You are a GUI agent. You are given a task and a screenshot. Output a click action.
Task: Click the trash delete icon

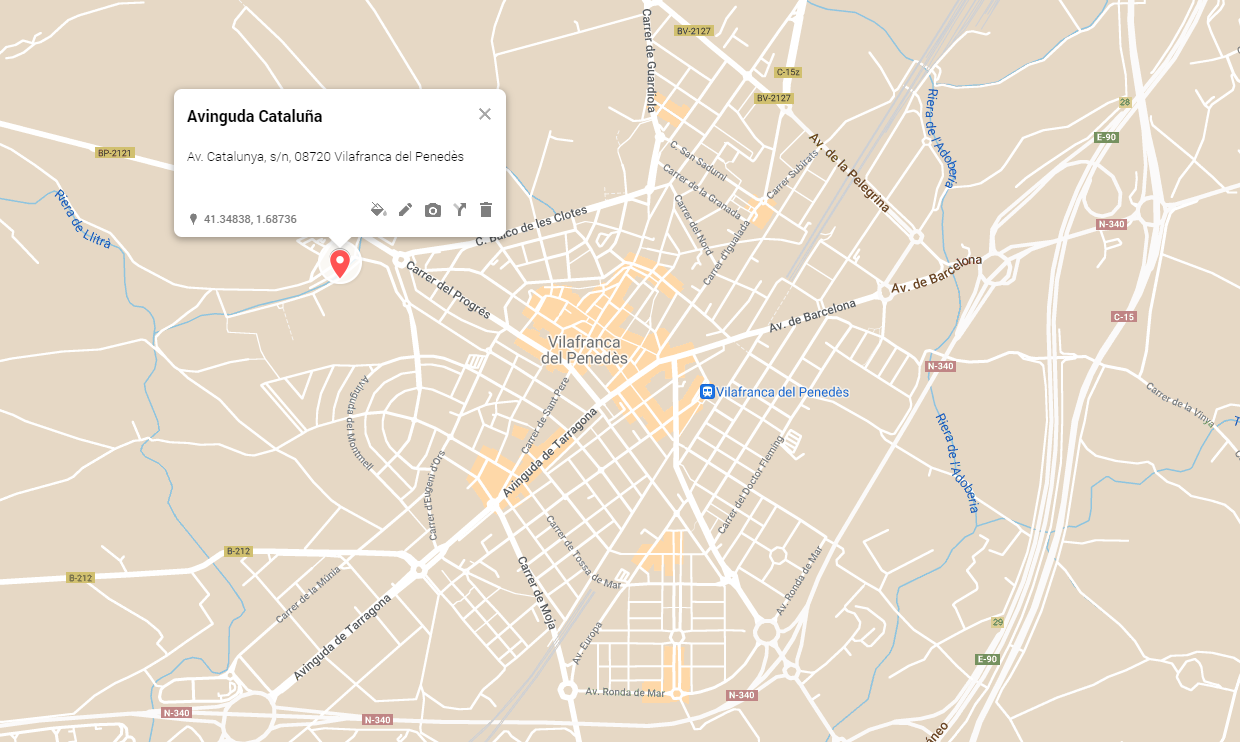486,209
